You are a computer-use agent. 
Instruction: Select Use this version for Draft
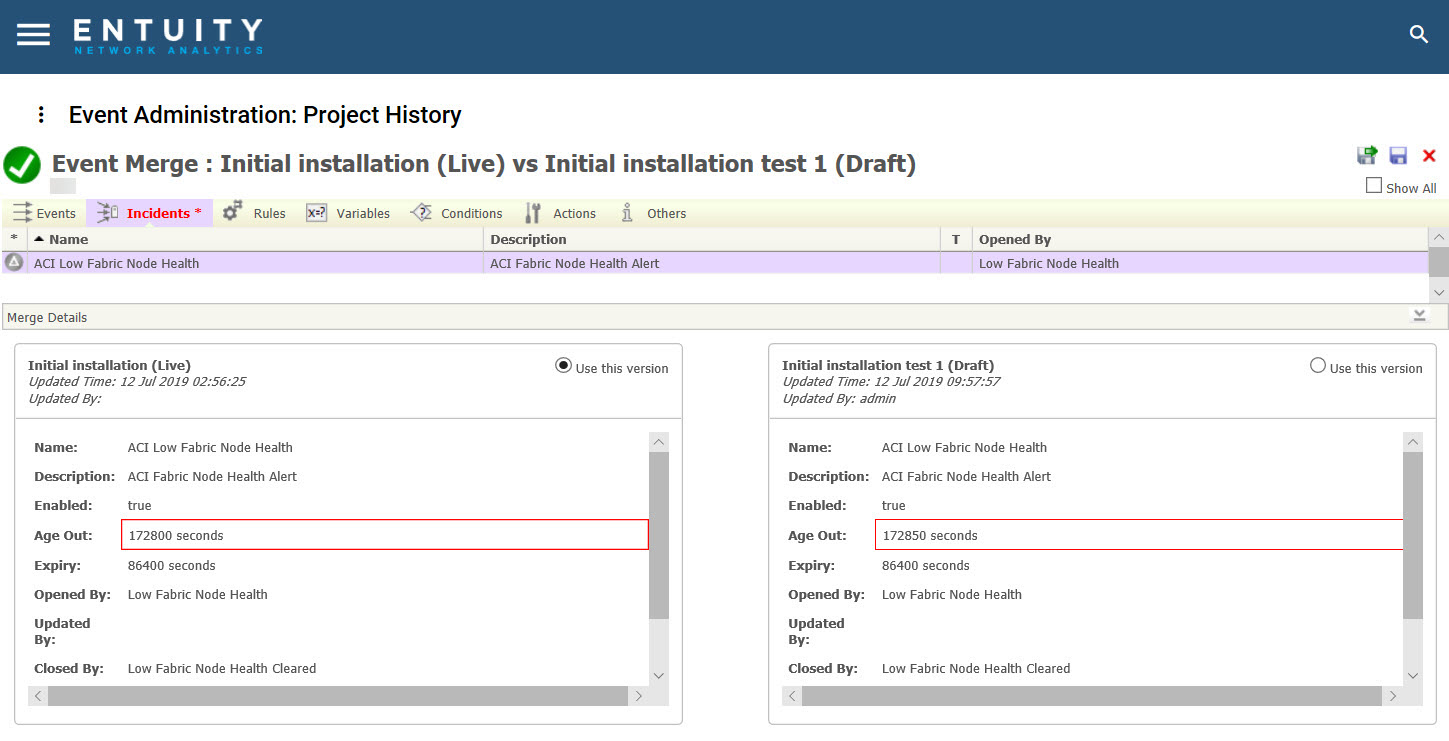click(1318, 366)
